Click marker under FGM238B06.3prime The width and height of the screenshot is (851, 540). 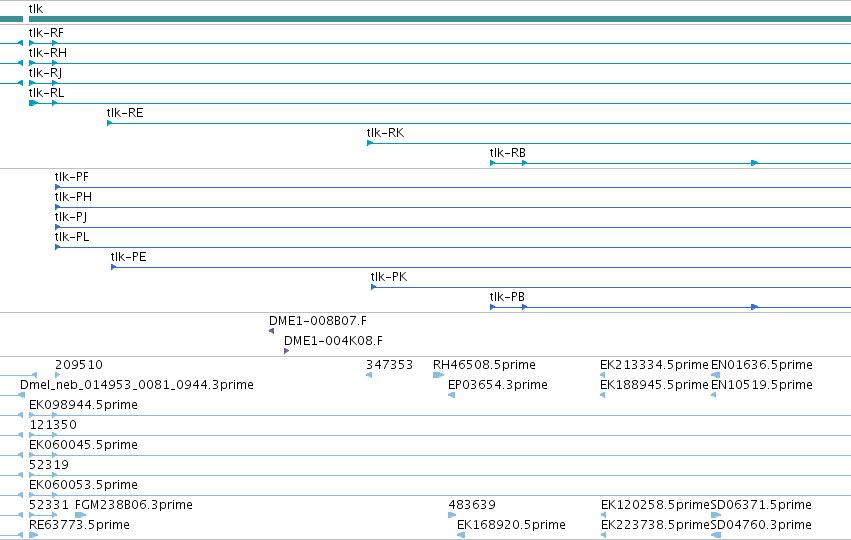80,515
